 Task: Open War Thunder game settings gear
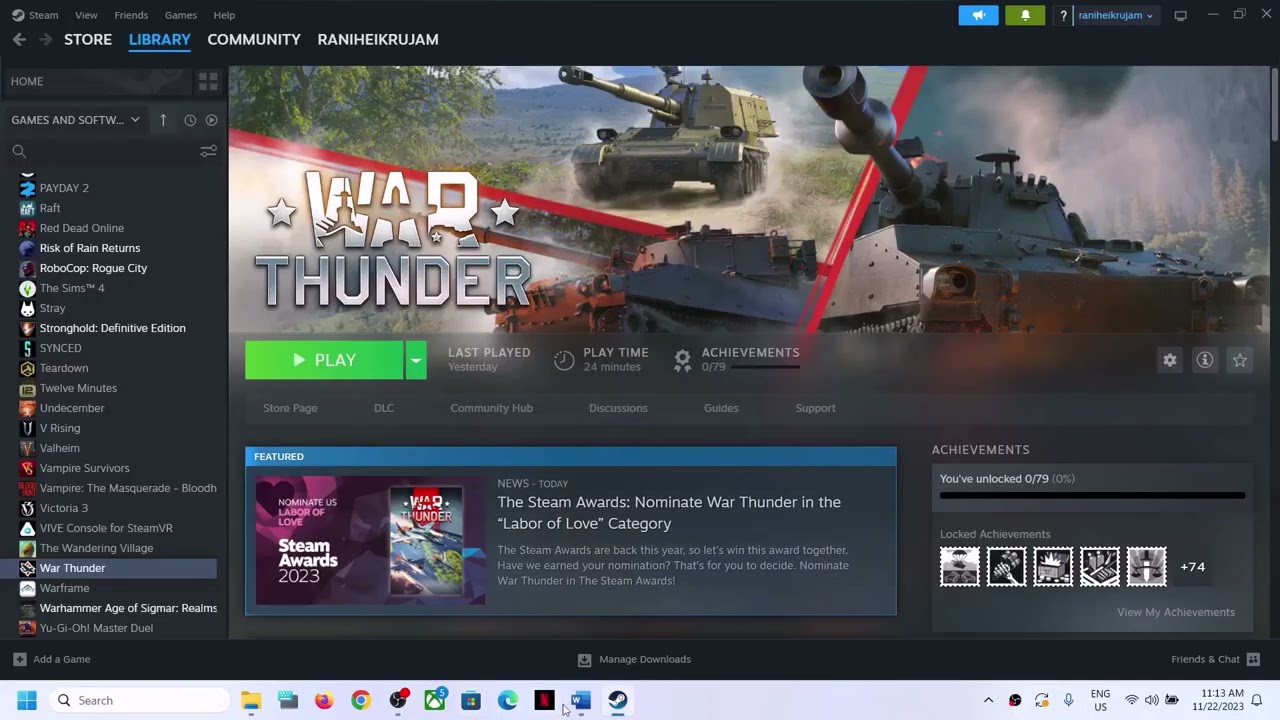1170,360
